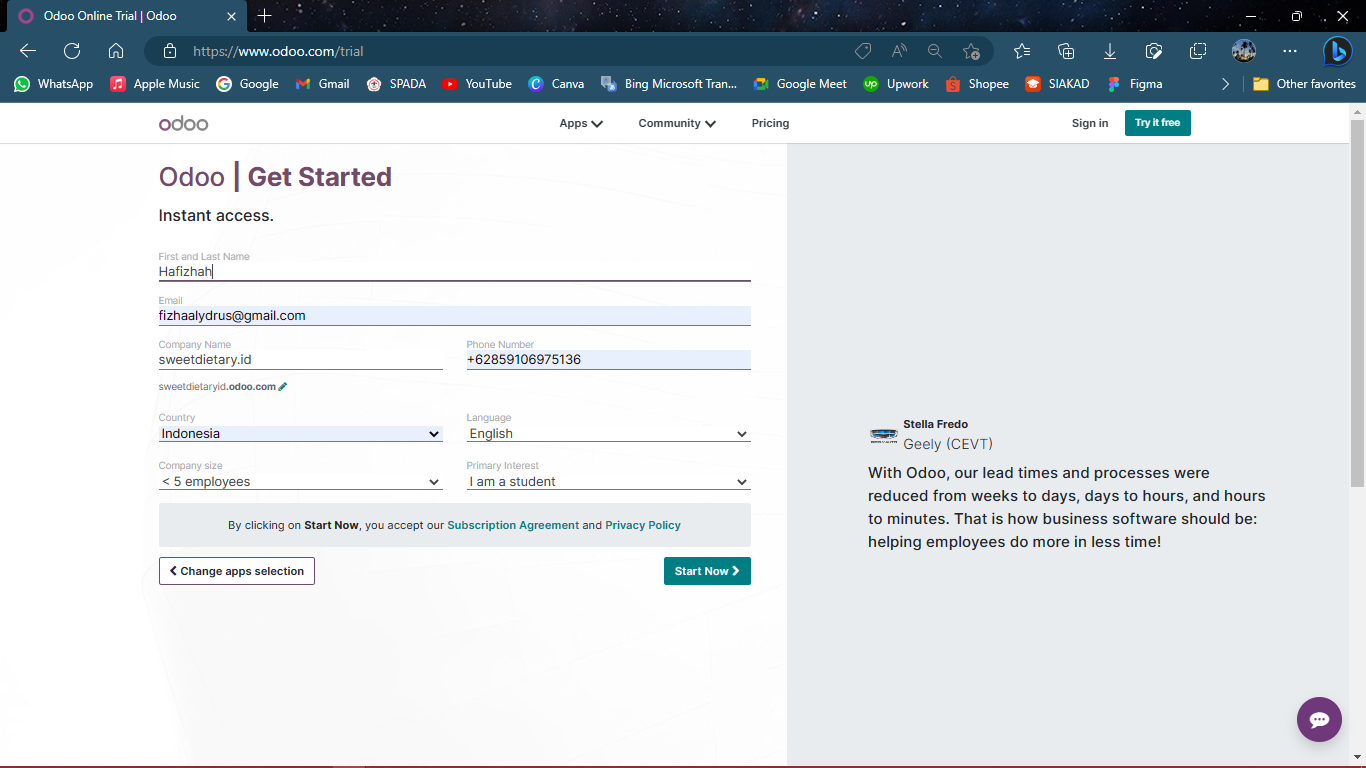Go to browser Home icon
The width and height of the screenshot is (1366, 768).
click(116, 51)
